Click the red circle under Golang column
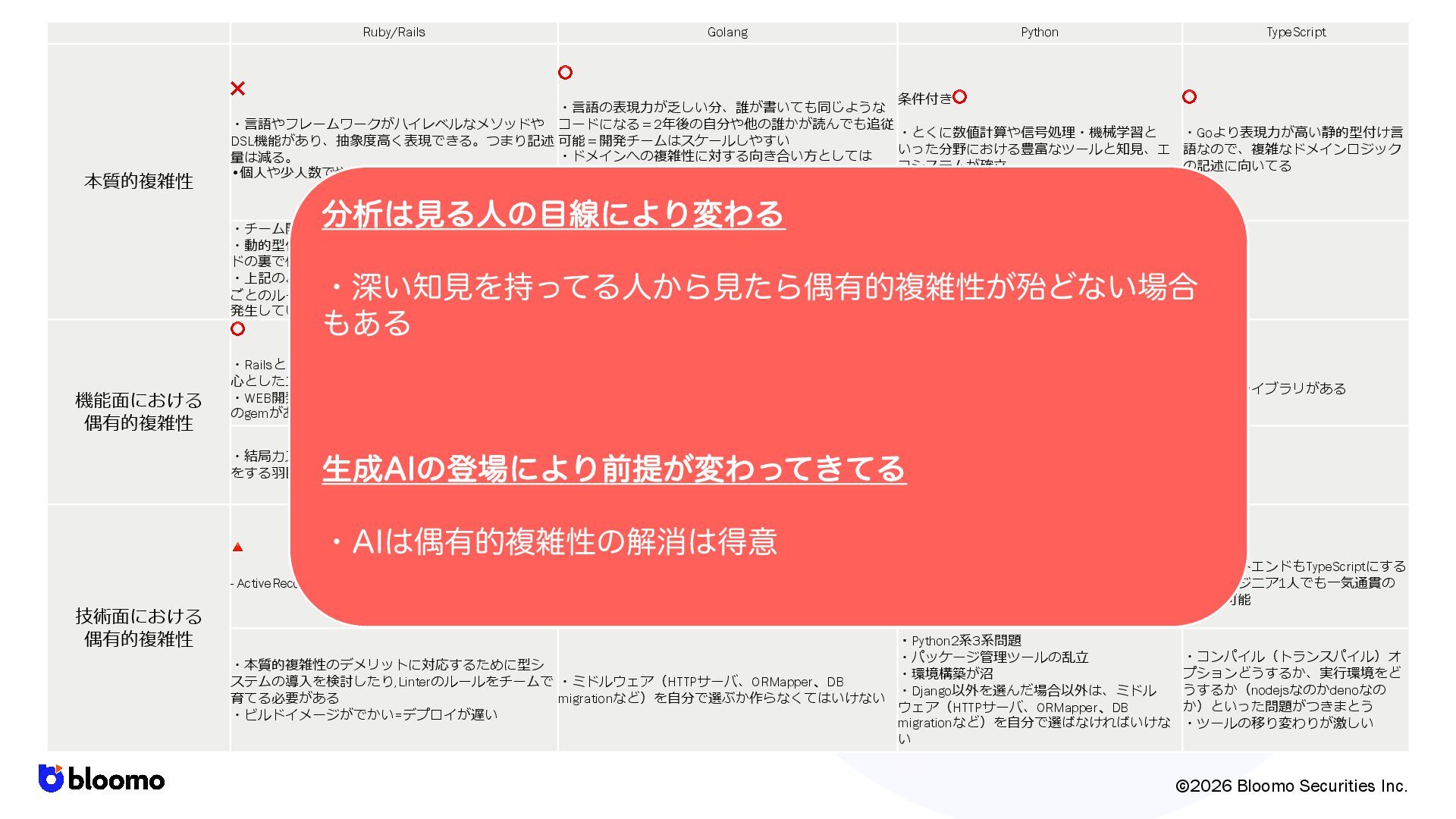1456x819 pixels. (x=565, y=72)
